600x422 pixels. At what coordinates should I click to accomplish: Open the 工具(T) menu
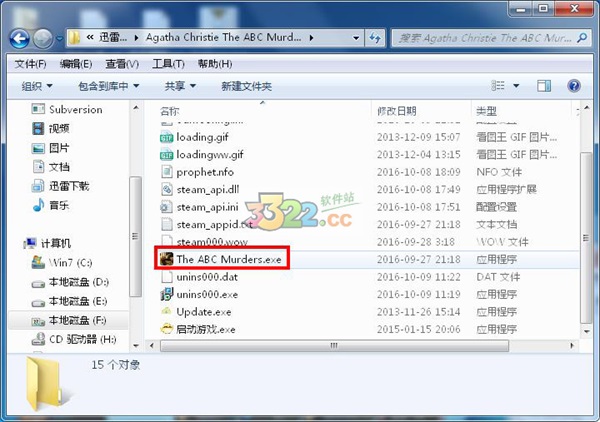[168, 64]
